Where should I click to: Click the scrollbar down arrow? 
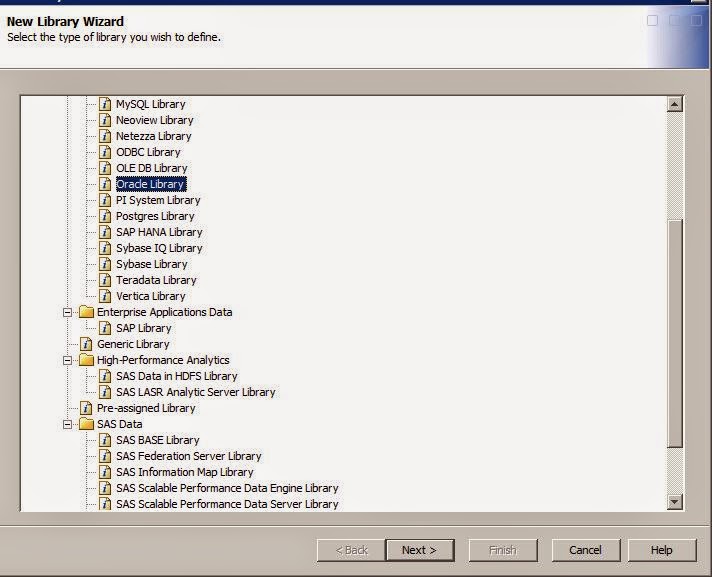point(675,502)
